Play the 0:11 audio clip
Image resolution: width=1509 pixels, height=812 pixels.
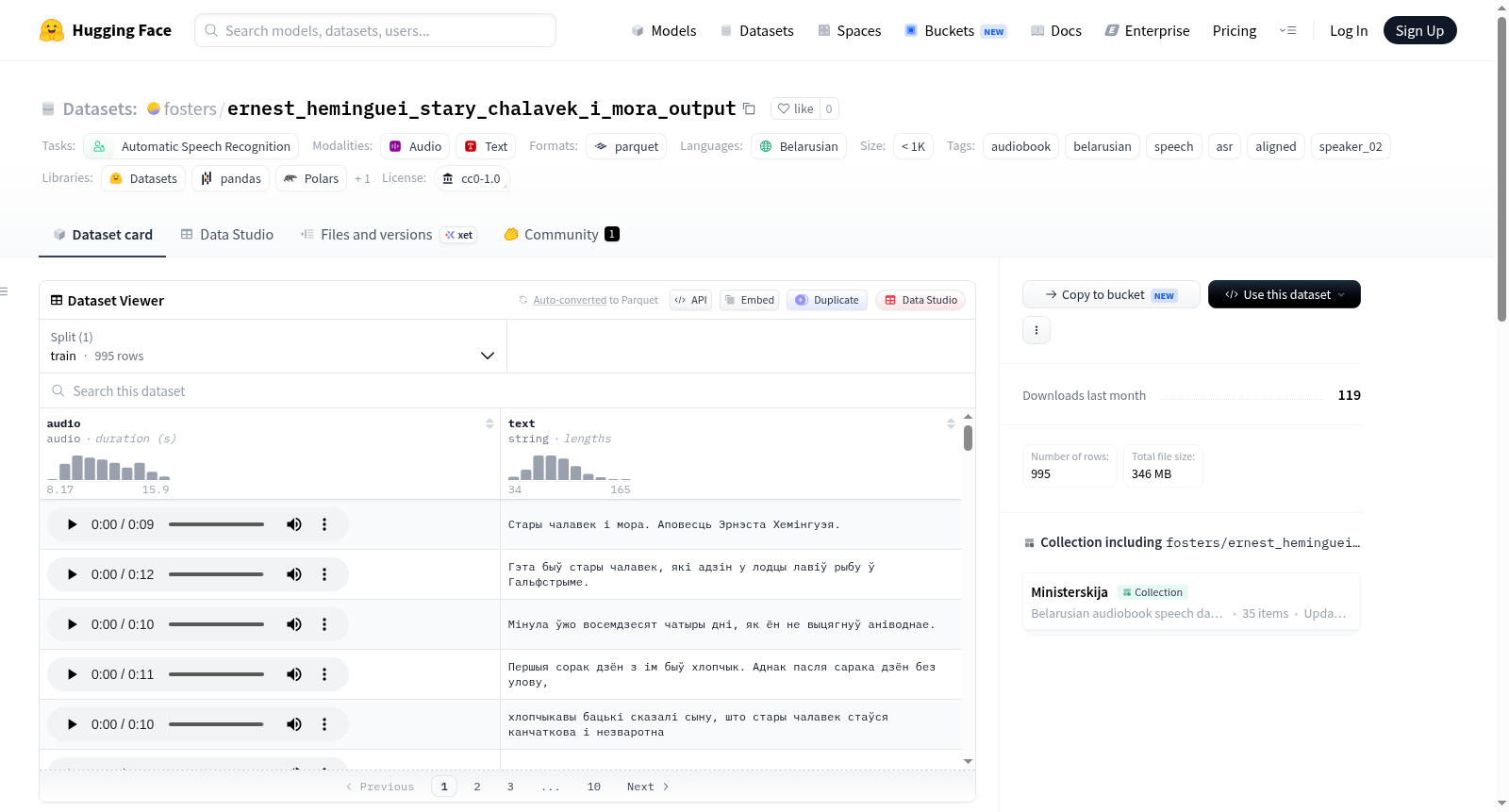[x=72, y=674]
